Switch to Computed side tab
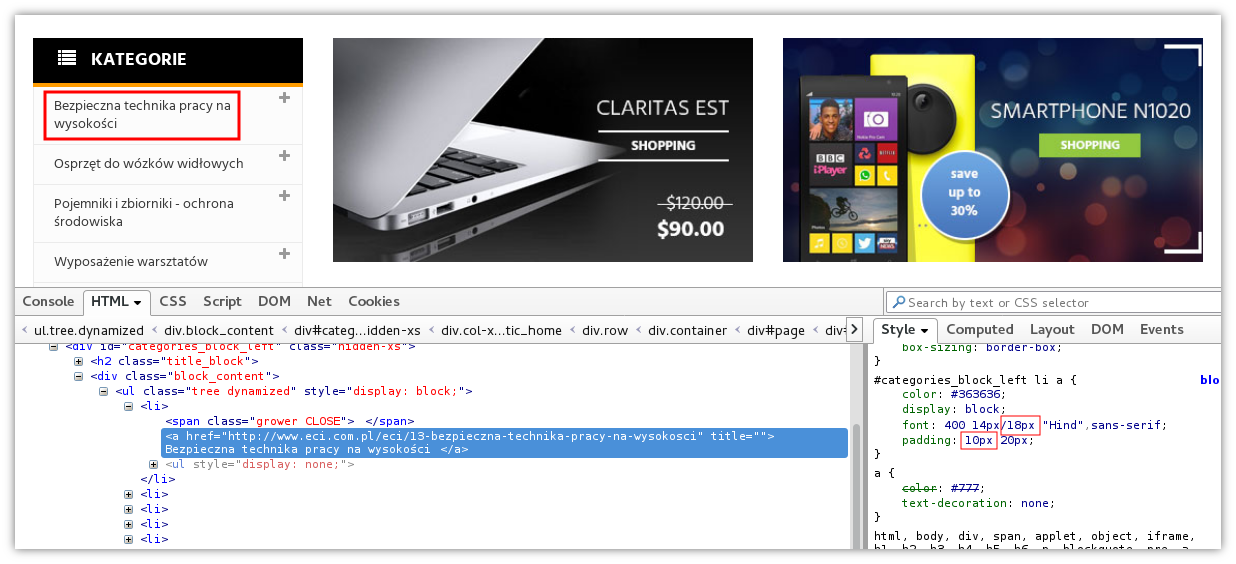Image resolution: width=1236 pixels, height=564 pixels. click(x=980, y=329)
